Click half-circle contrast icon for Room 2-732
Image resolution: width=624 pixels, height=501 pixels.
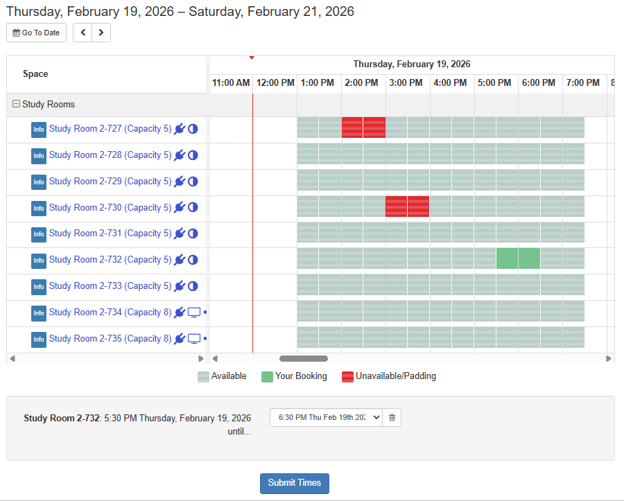pos(193,260)
